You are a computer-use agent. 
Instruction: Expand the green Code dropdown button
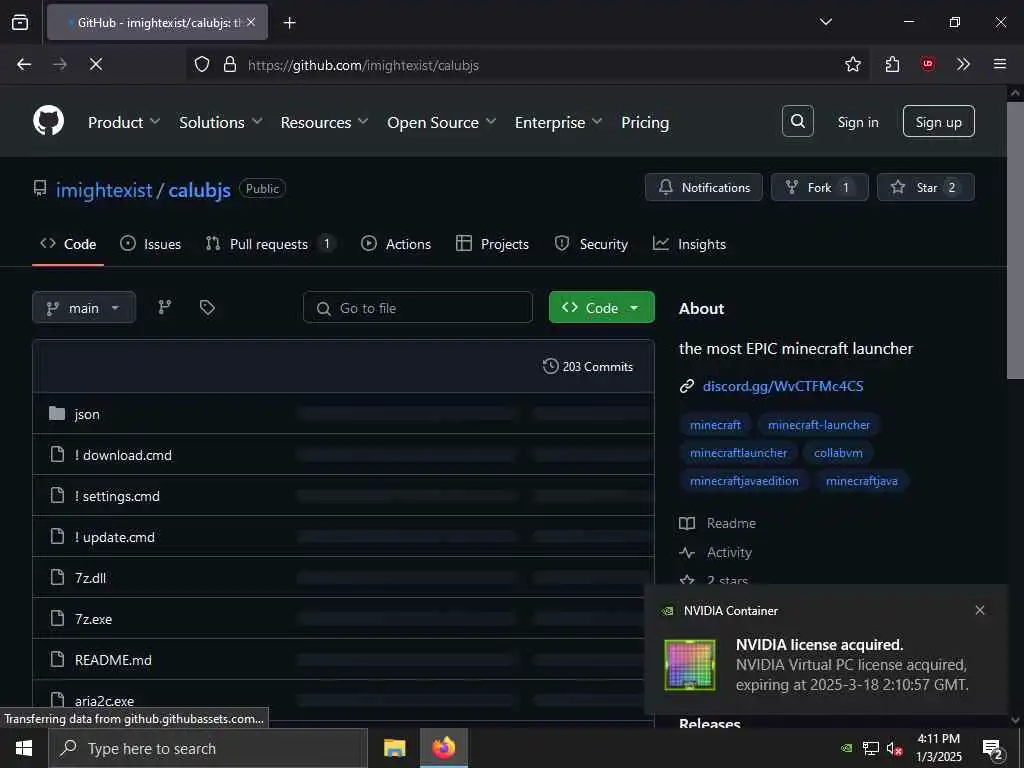click(x=601, y=307)
